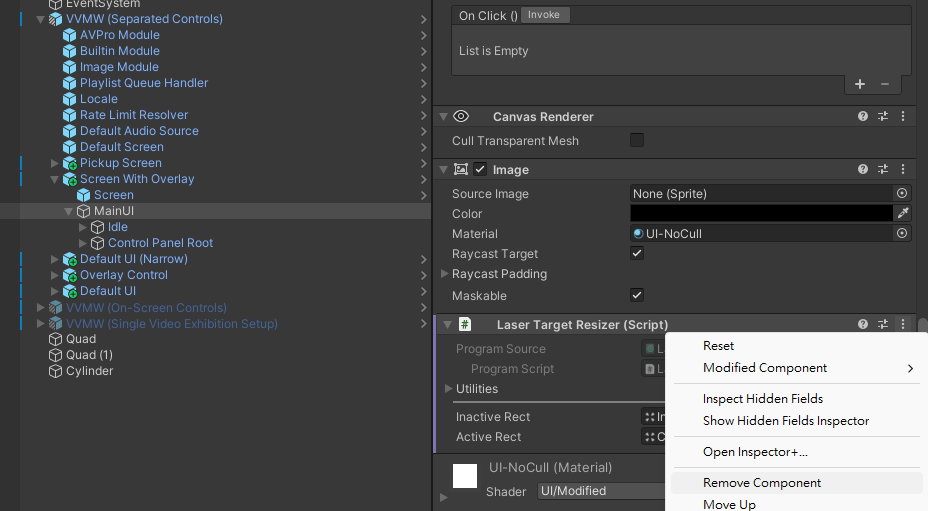Open object picker for Material field
This screenshot has height=511, width=928.
902,233
